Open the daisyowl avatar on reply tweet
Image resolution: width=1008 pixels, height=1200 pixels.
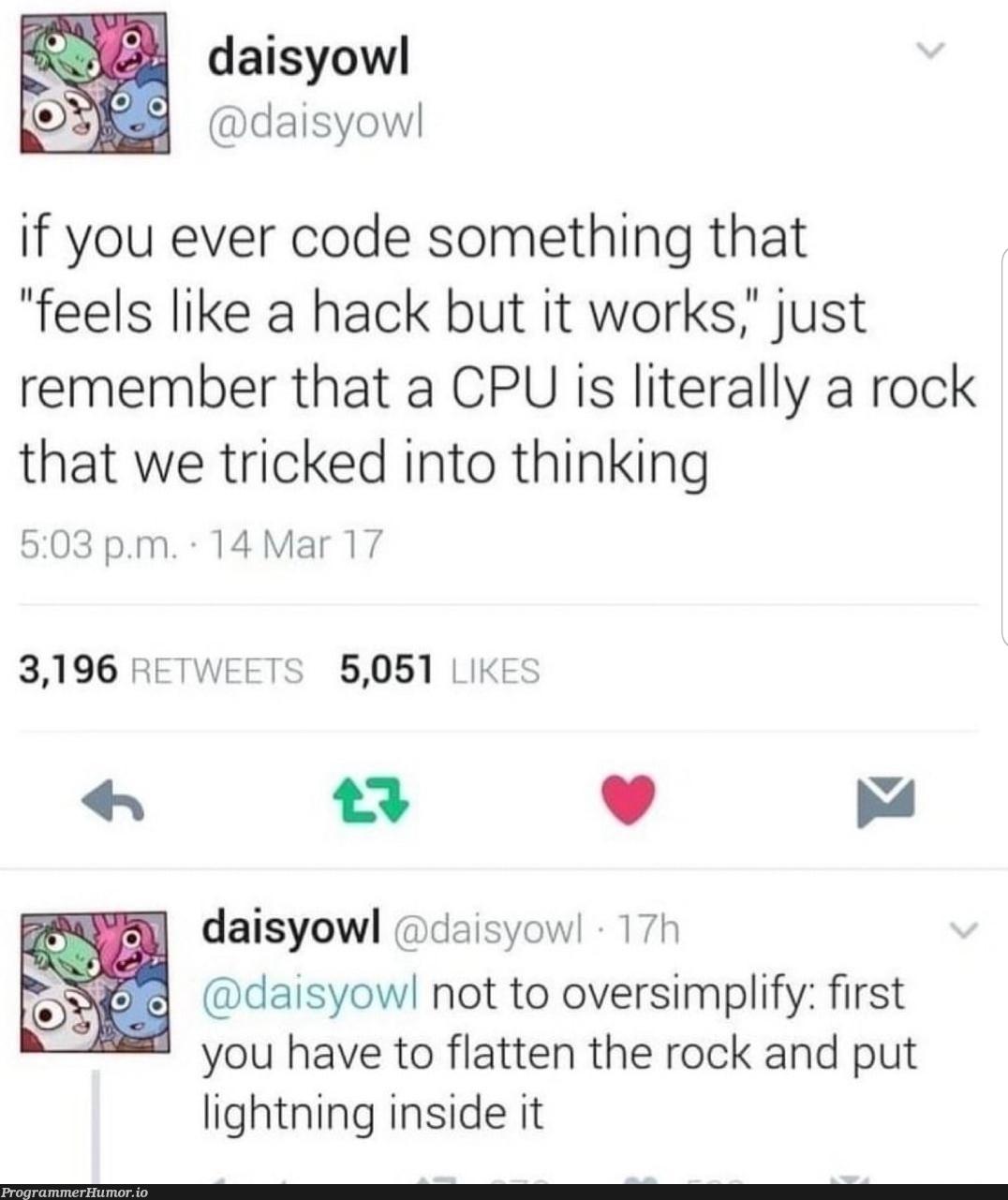pyautogui.click(x=94, y=981)
